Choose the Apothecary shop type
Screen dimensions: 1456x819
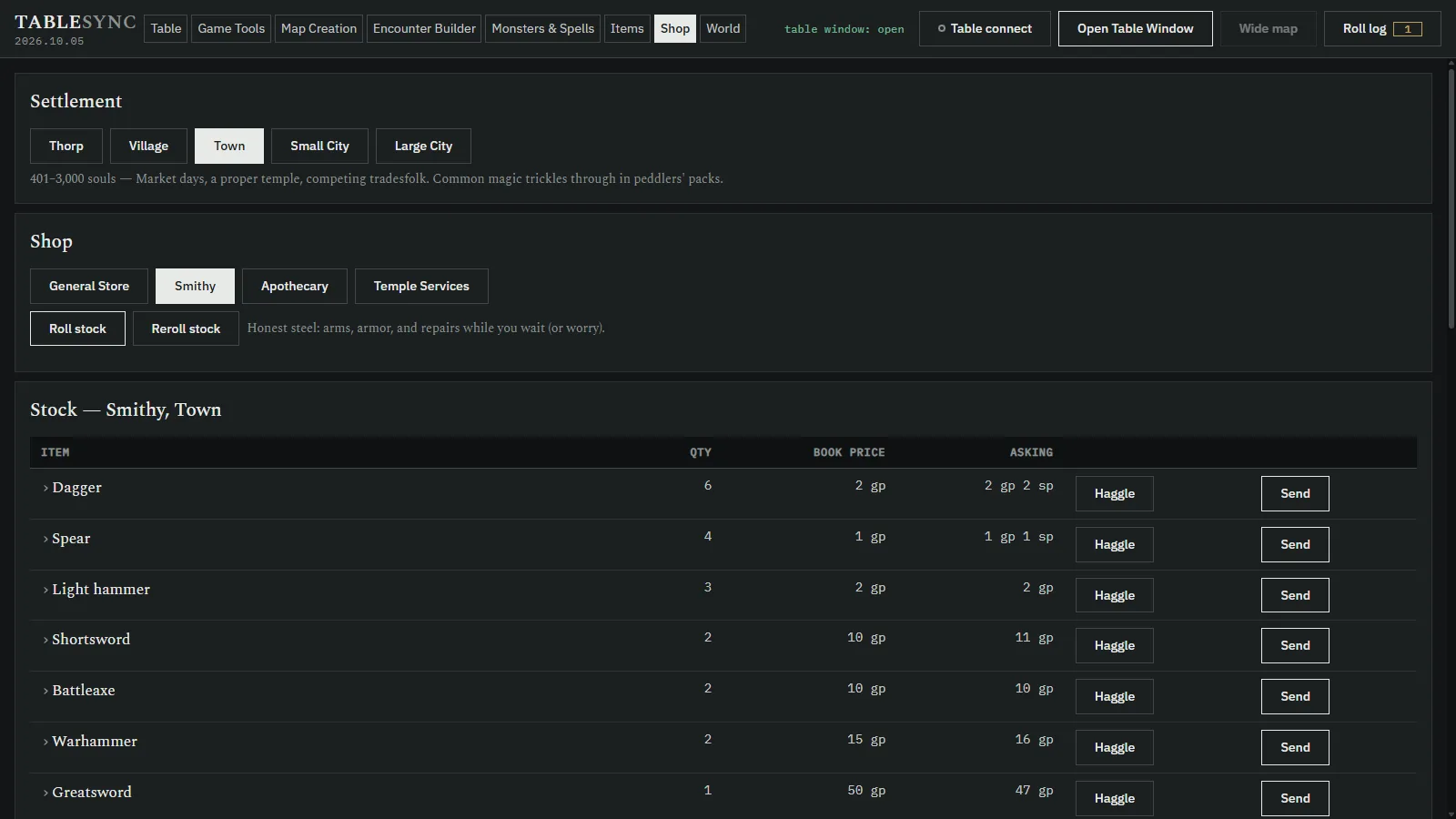(294, 286)
